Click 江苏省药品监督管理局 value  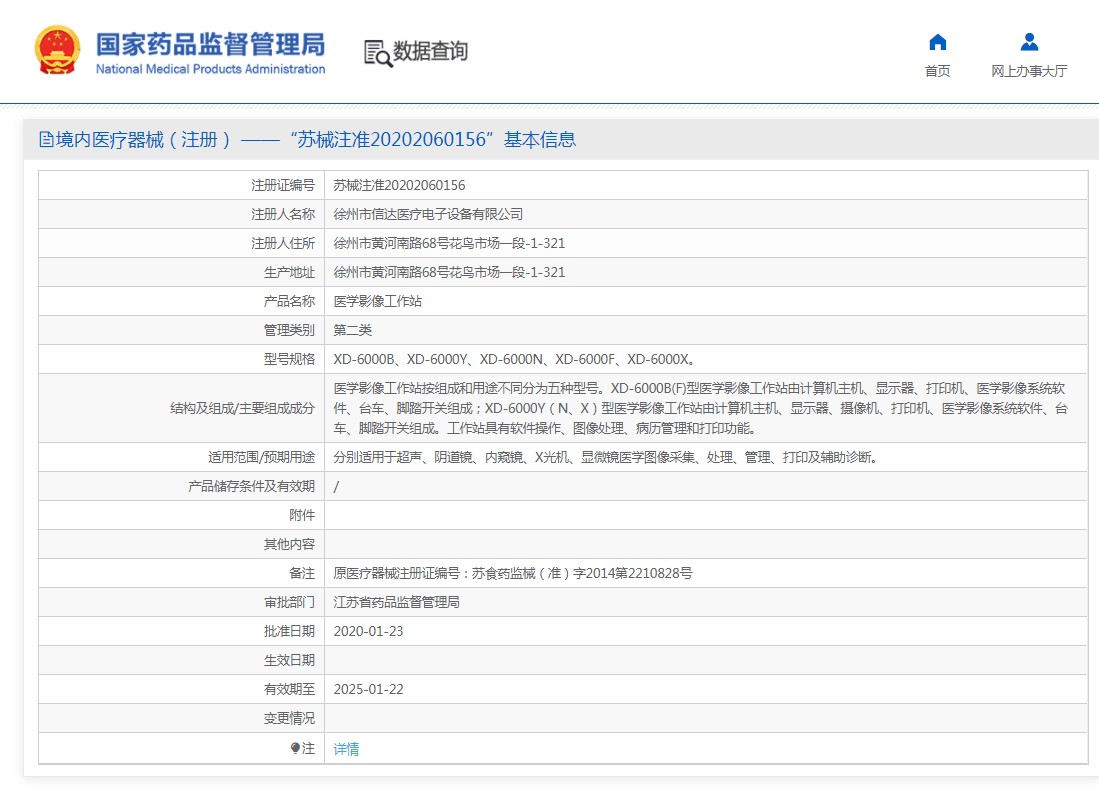[397, 602]
